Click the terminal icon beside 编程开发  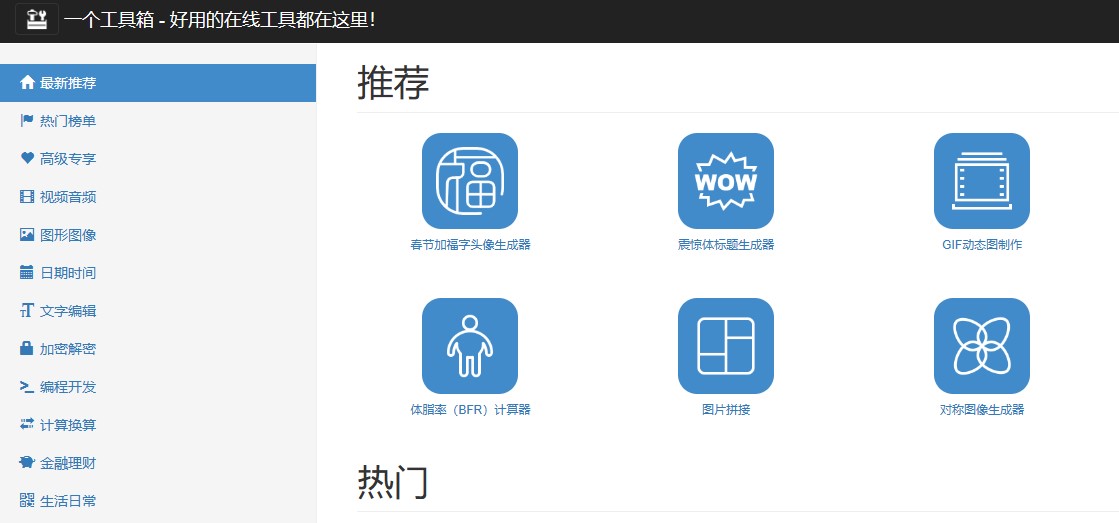click(27, 387)
